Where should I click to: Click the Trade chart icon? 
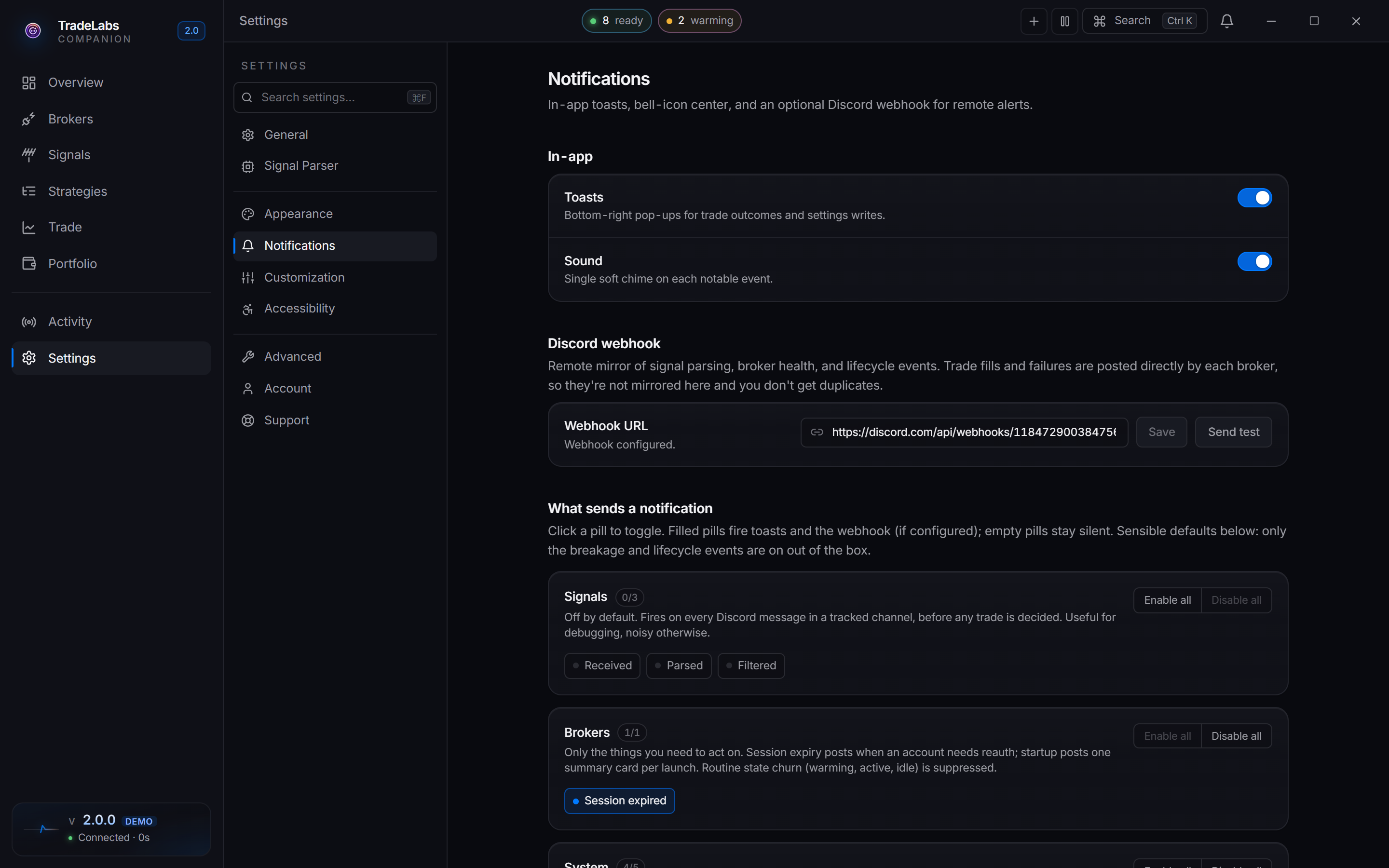point(29,227)
